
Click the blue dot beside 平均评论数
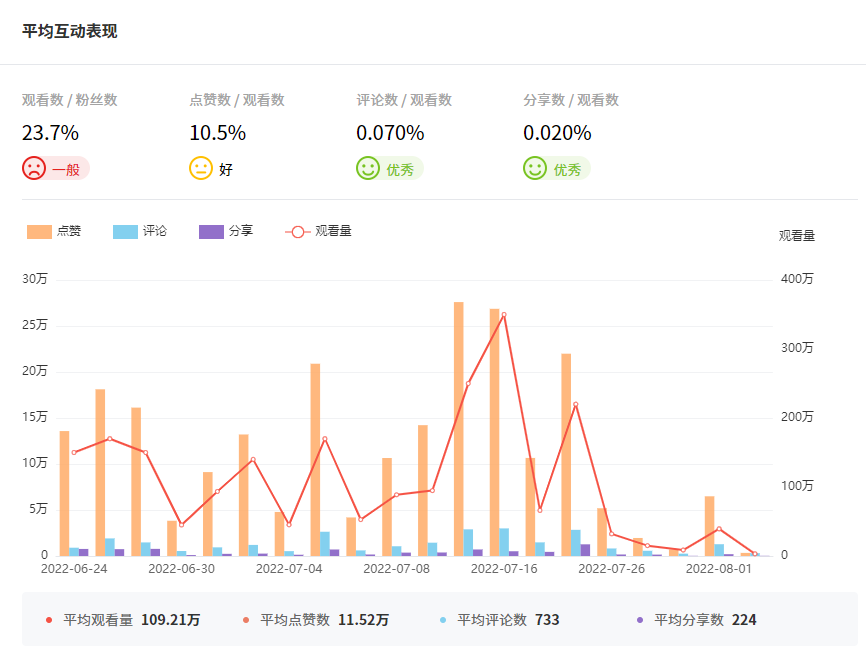click(x=443, y=620)
